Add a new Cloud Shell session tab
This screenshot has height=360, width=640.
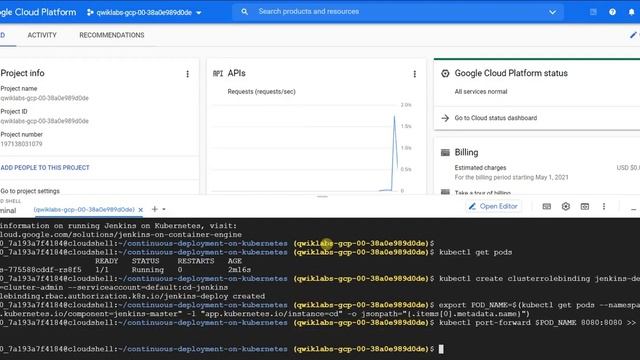[x=154, y=209]
